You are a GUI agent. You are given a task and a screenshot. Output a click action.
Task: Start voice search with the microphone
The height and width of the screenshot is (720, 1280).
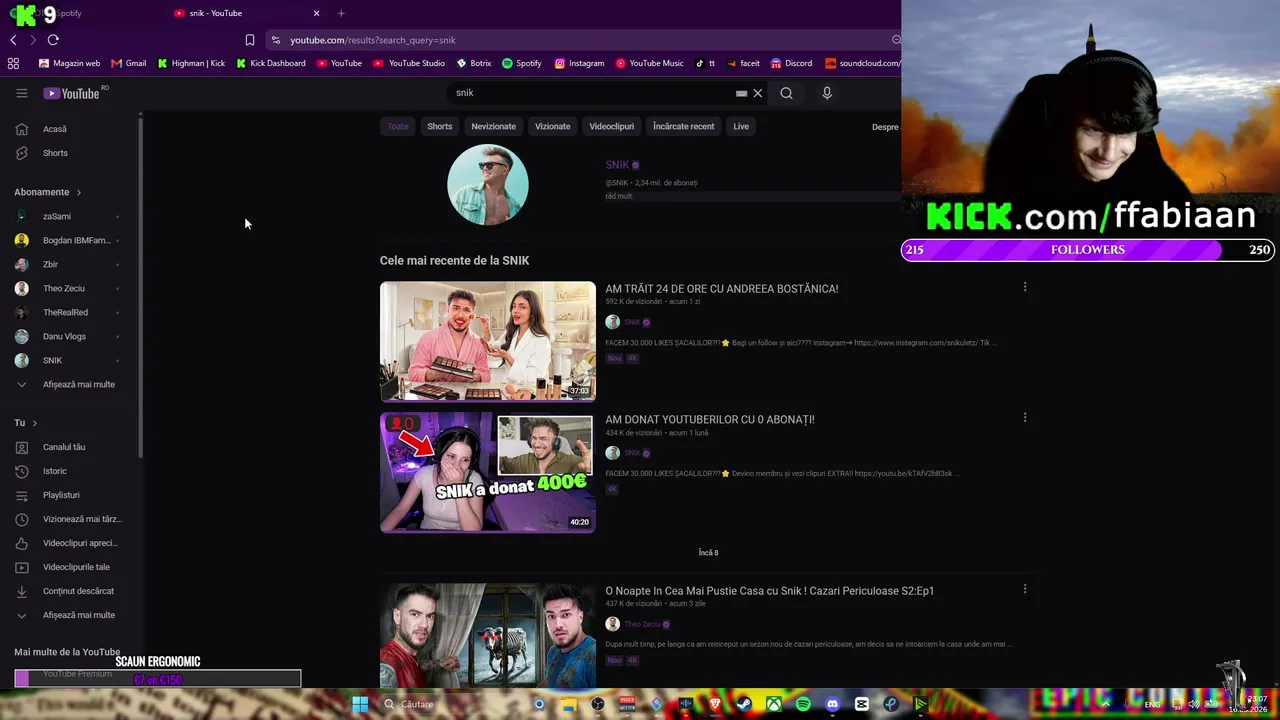827,93
